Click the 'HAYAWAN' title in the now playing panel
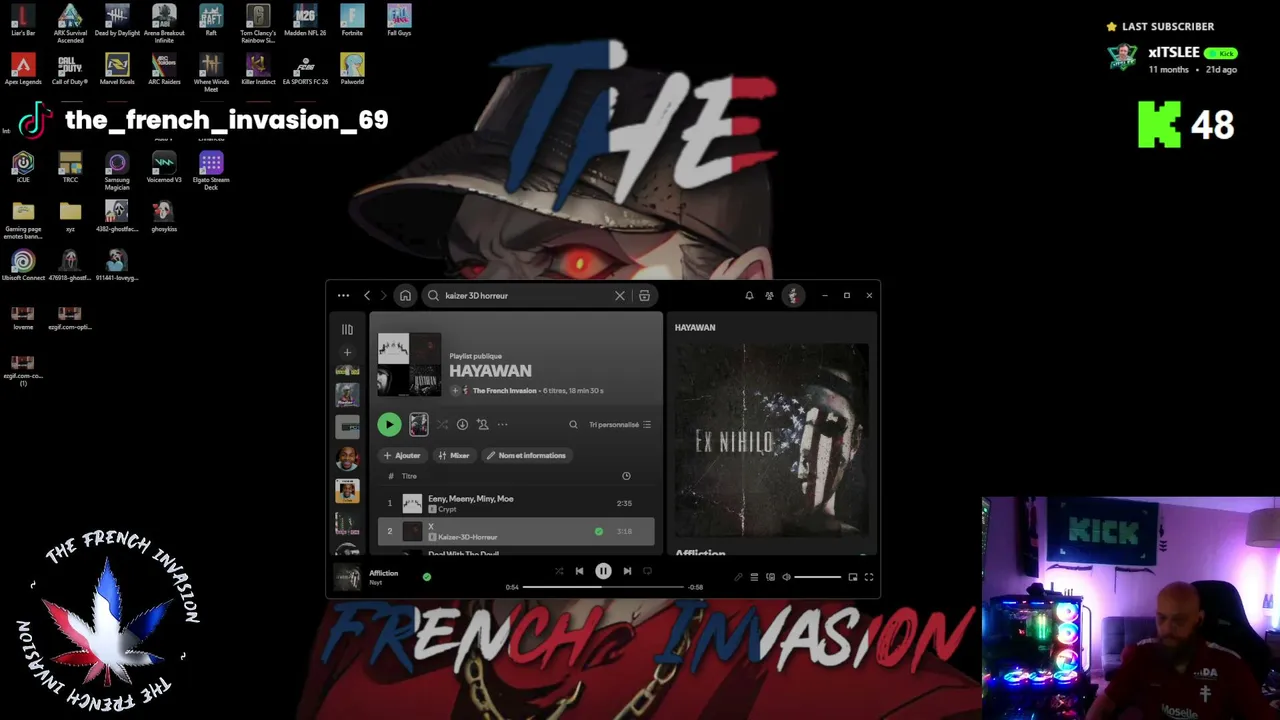 click(695, 328)
